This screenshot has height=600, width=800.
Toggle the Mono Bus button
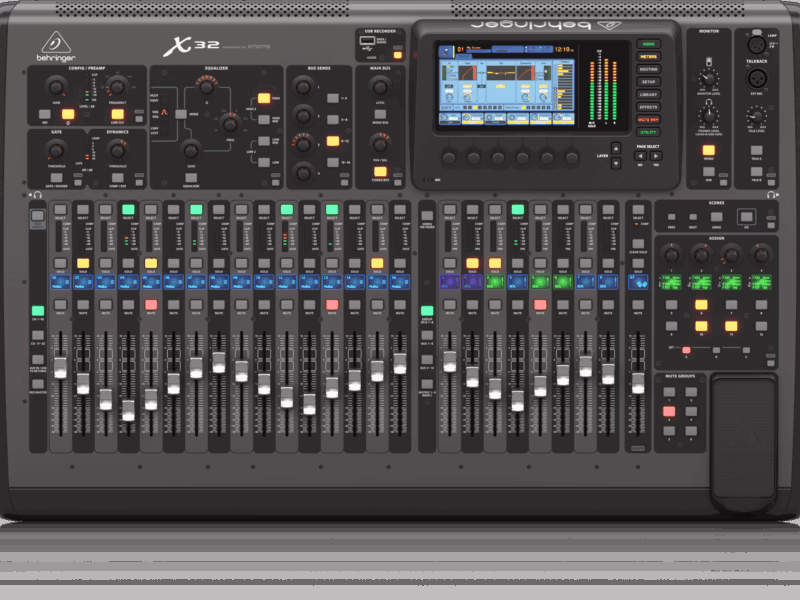[380, 114]
